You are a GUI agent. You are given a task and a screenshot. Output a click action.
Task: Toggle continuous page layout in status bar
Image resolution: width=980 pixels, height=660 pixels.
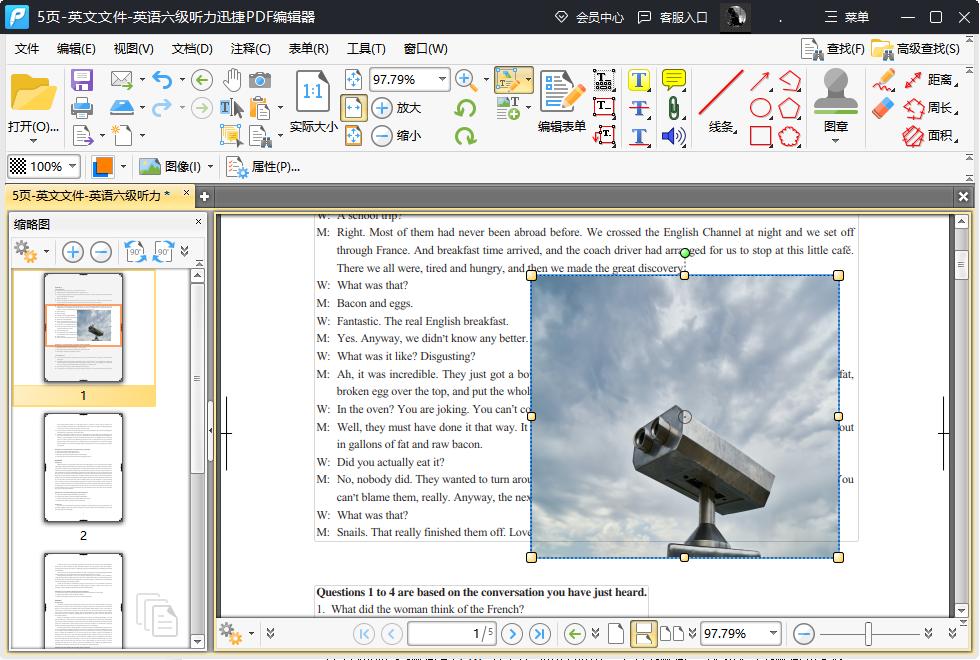pos(644,633)
